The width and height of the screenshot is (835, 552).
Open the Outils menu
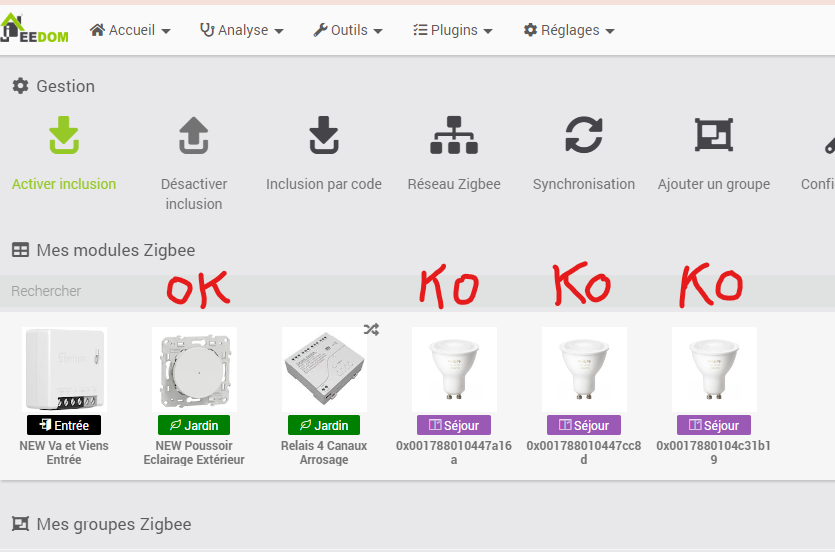348,30
